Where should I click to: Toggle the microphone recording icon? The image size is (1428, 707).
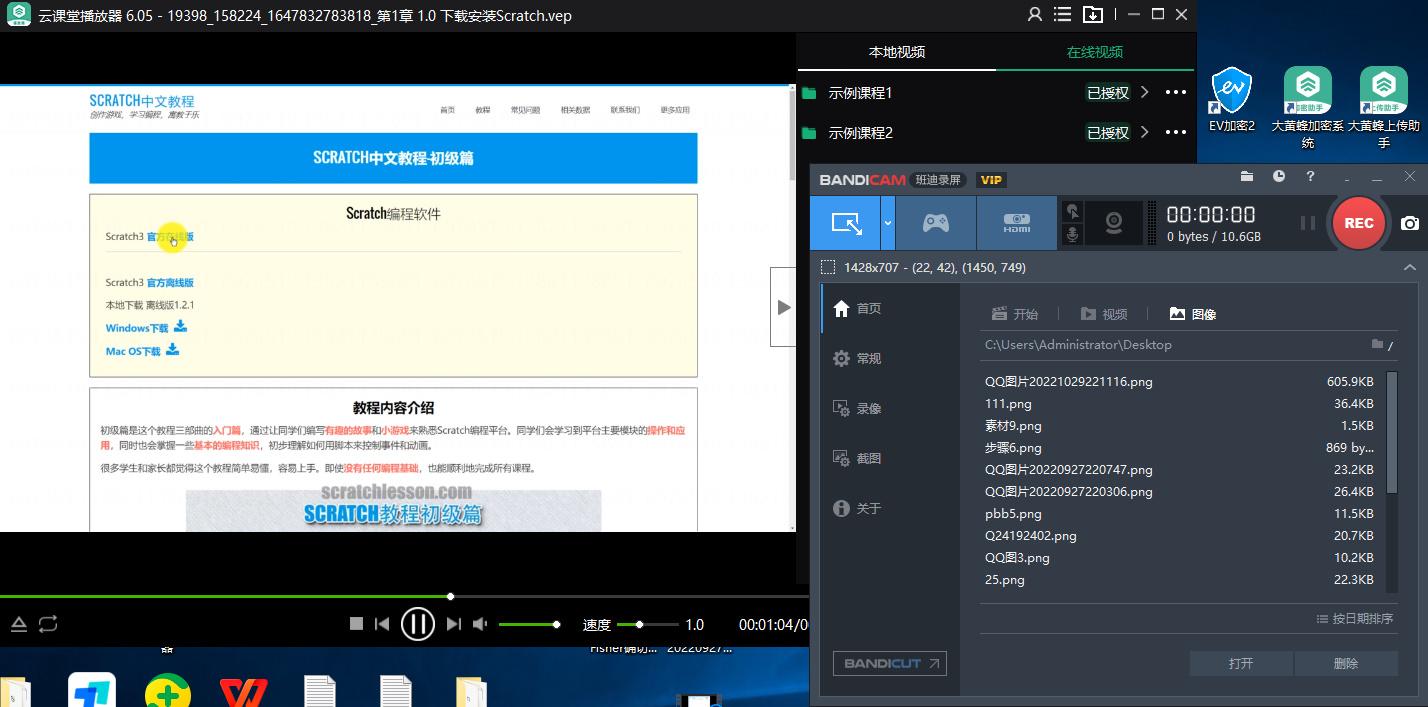pyautogui.click(x=1073, y=234)
